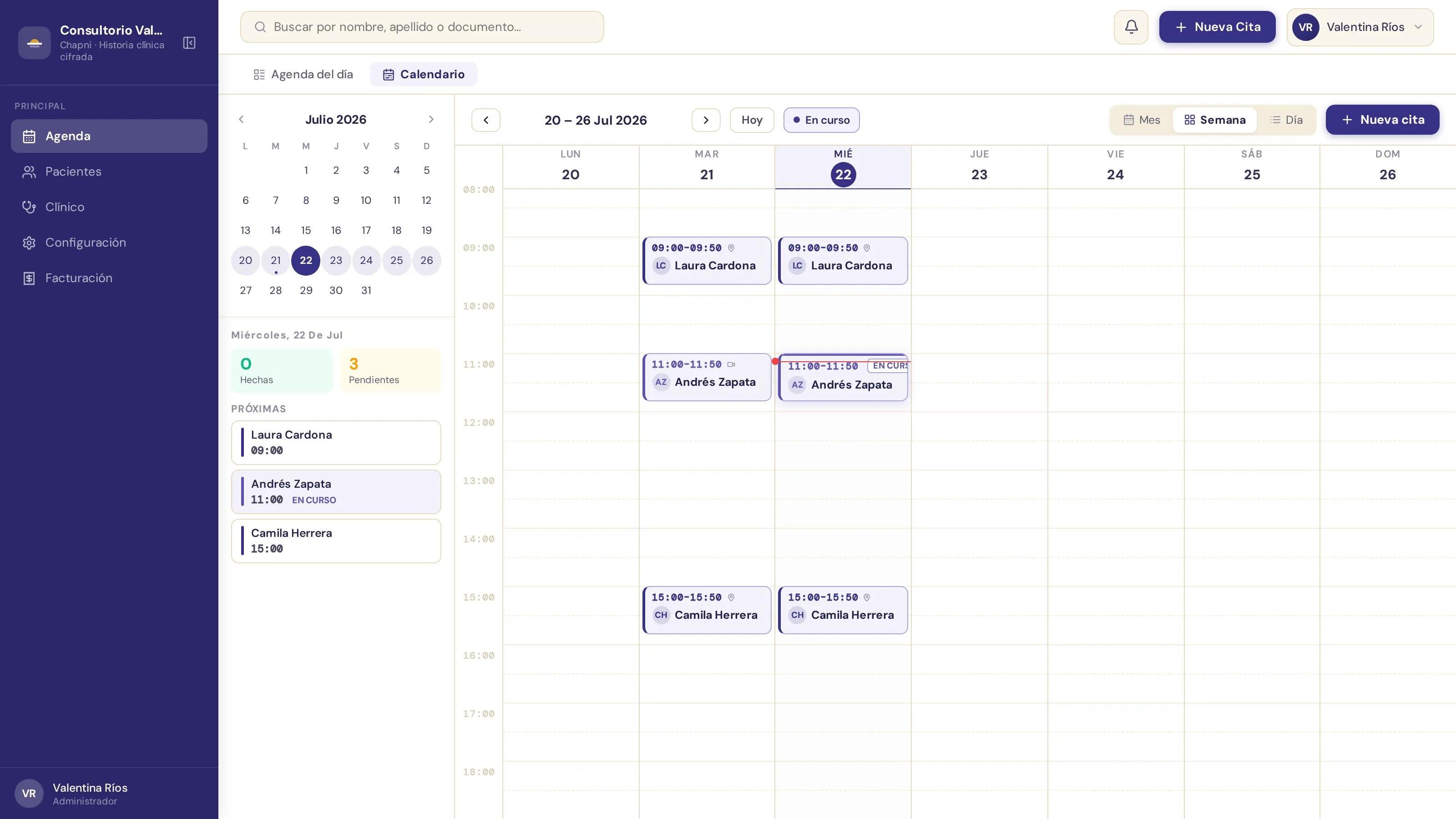
Task: Click location pin on Tuesday 09:00 appointment
Action: [731, 248]
